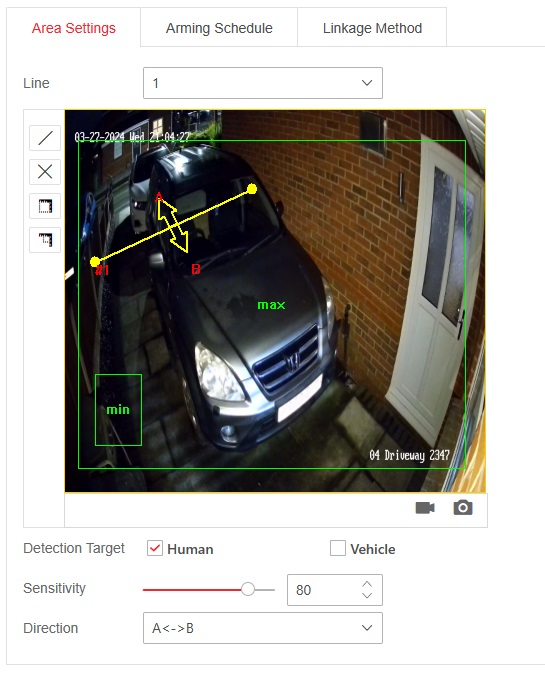The height and width of the screenshot is (673, 545).
Task: Open the Direction A<->B dropdown
Action: tap(263, 628)
